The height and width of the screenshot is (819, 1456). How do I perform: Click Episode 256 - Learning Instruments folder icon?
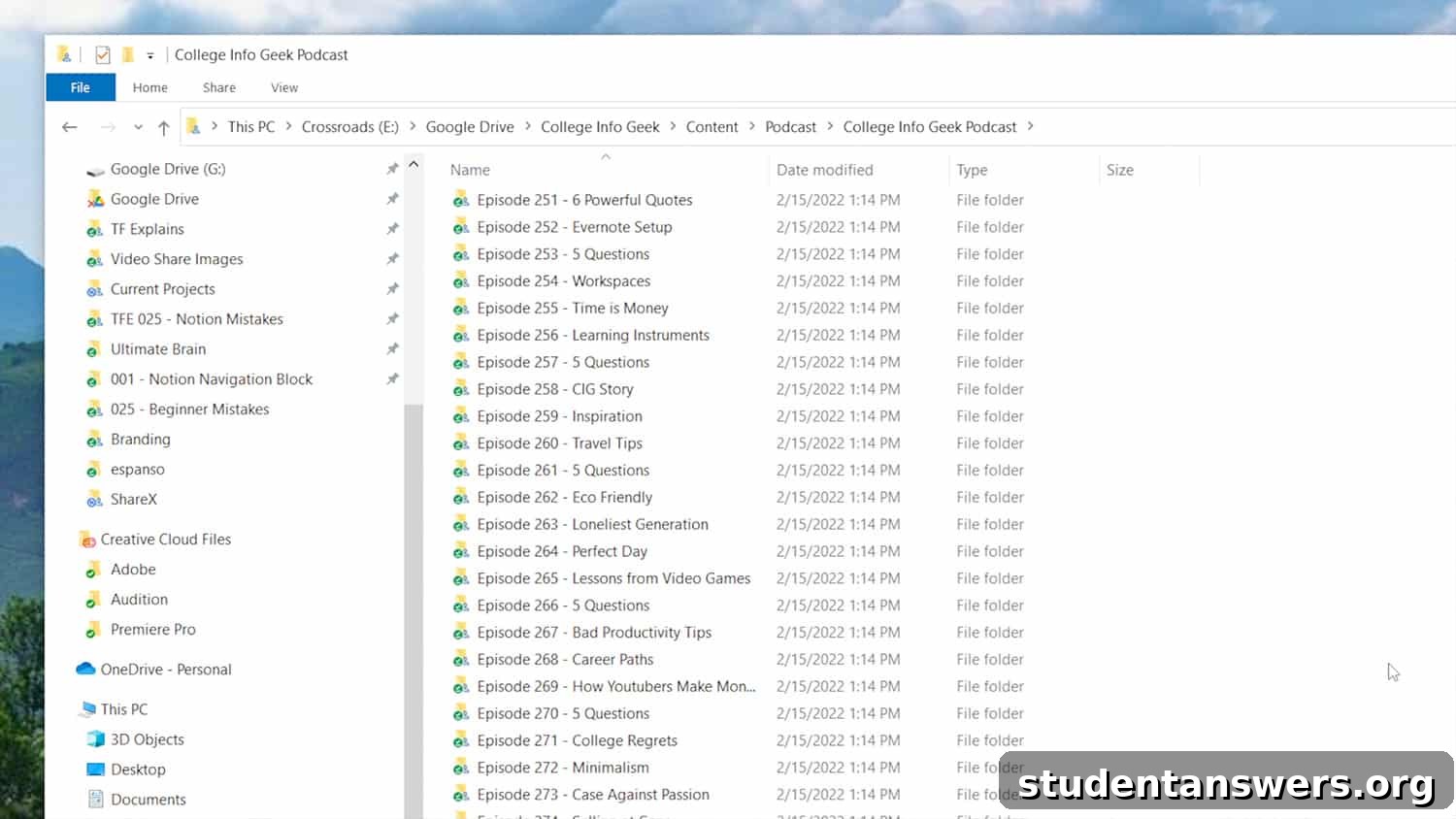(461, 336)
